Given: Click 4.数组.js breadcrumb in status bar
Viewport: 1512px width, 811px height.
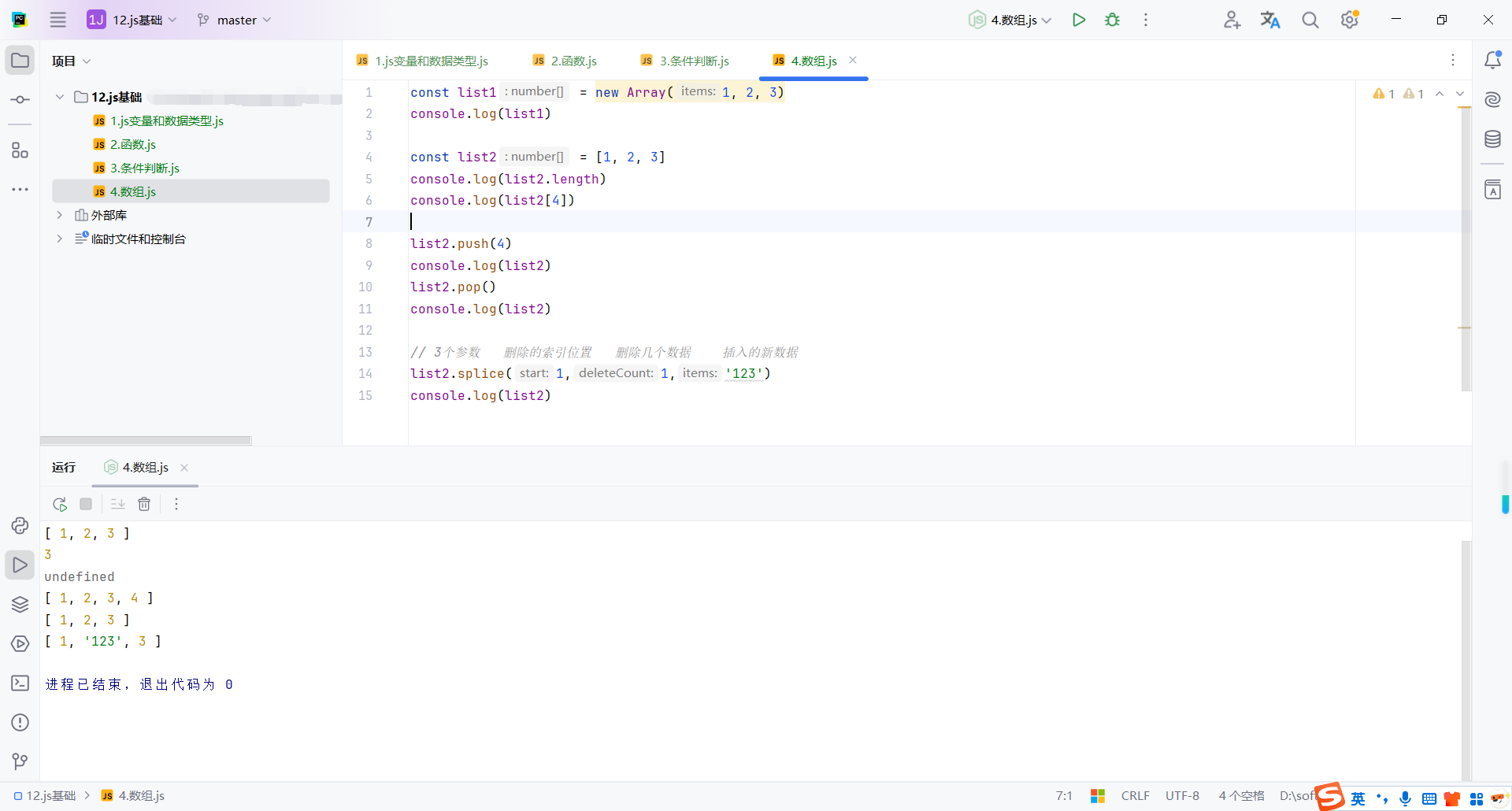Looking at the screenshot, I should coord(133,796).
